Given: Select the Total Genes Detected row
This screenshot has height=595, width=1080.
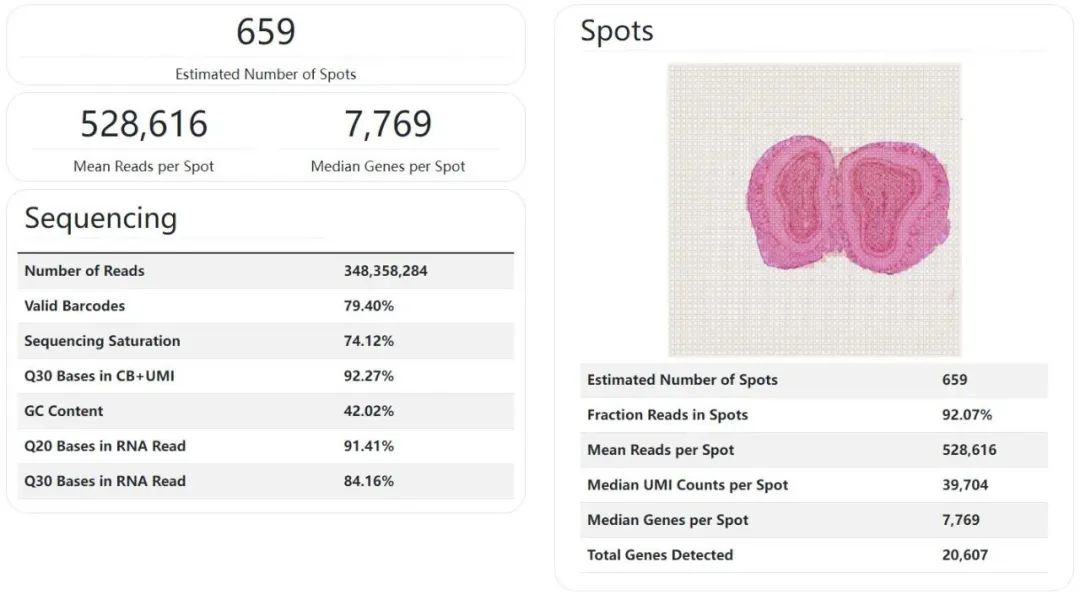Looking at the screenshot, I should coord(813,555).
